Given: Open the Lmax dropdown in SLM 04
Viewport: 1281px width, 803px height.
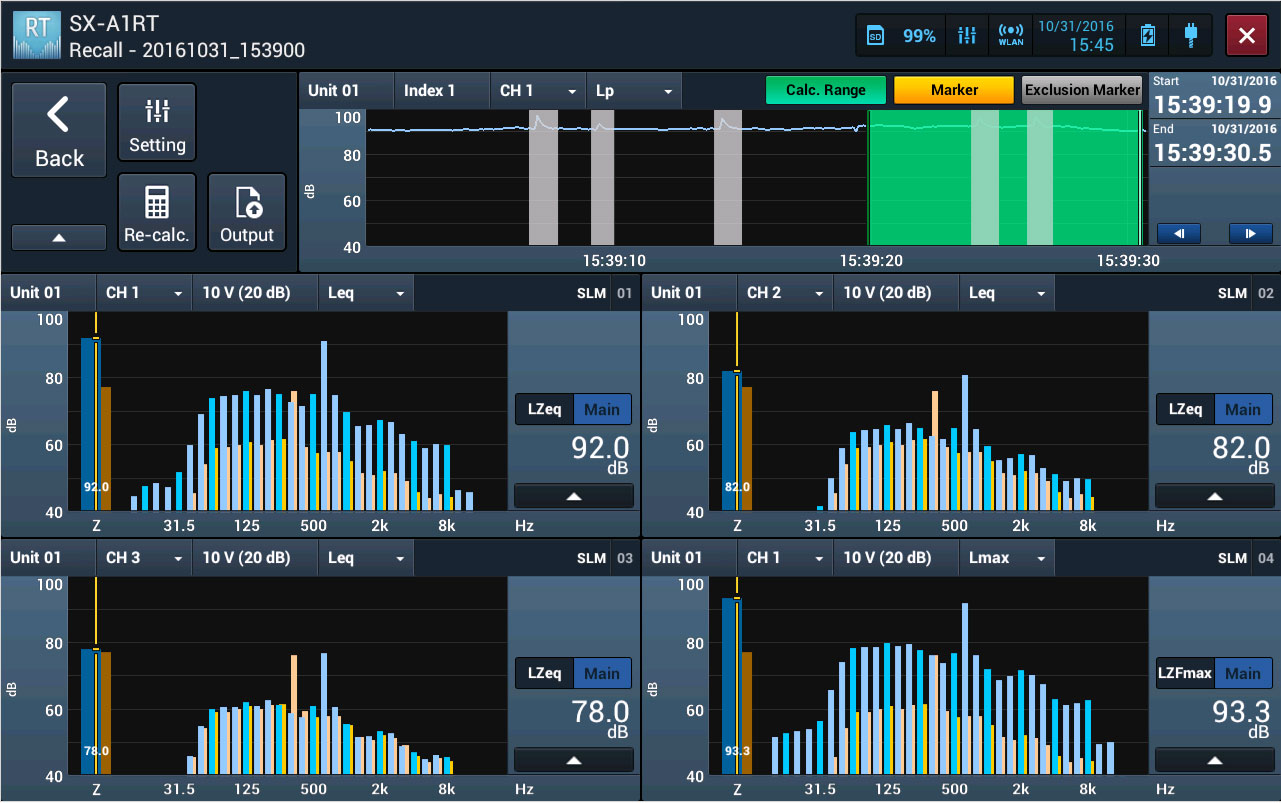Looking at the screenshot, I should [1006, 558].
